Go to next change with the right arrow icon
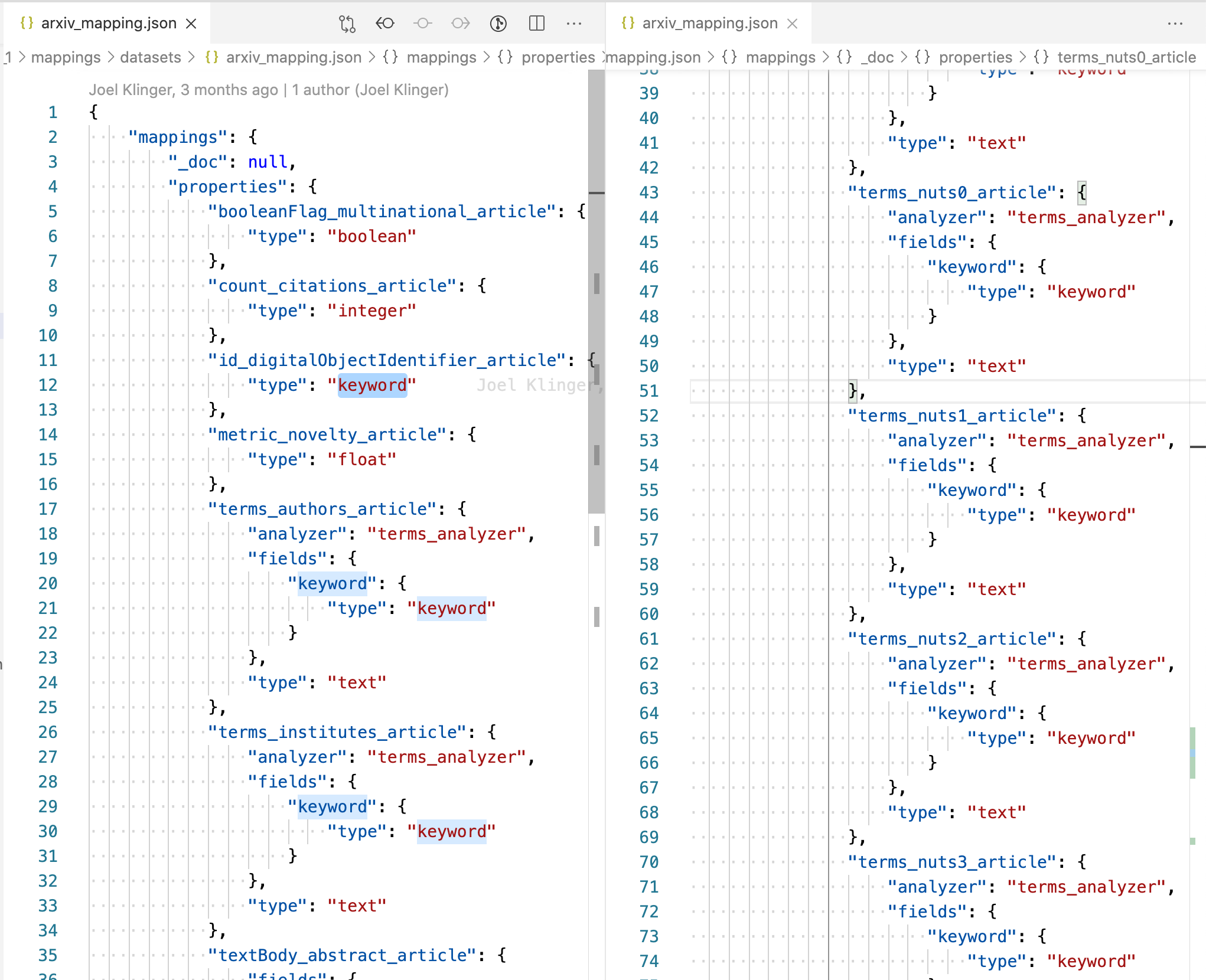Image resolution: width=1206 pixels, height=980 pixels. 461,24
